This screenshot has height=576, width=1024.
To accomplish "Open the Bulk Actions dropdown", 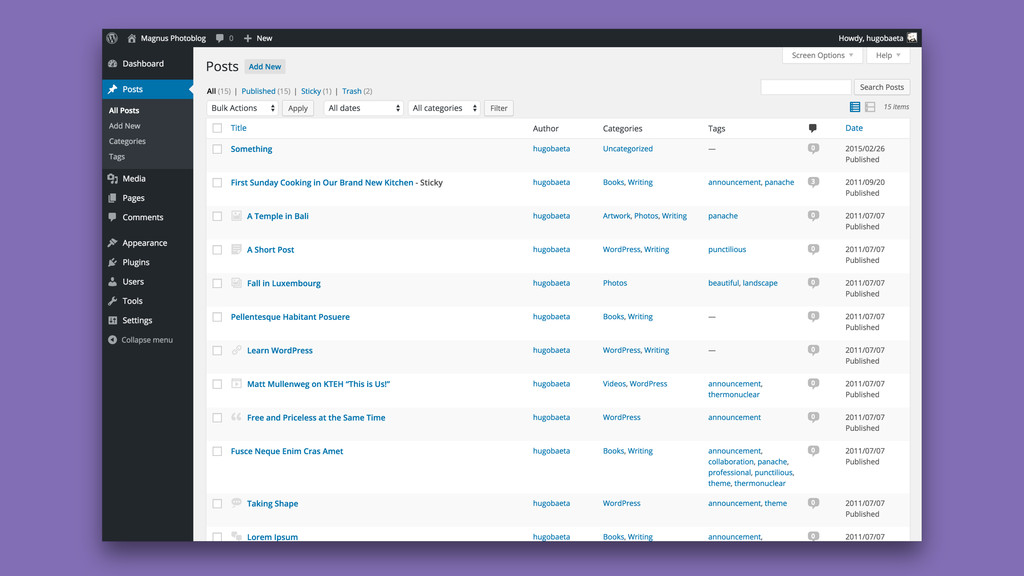I will (242, 108).
